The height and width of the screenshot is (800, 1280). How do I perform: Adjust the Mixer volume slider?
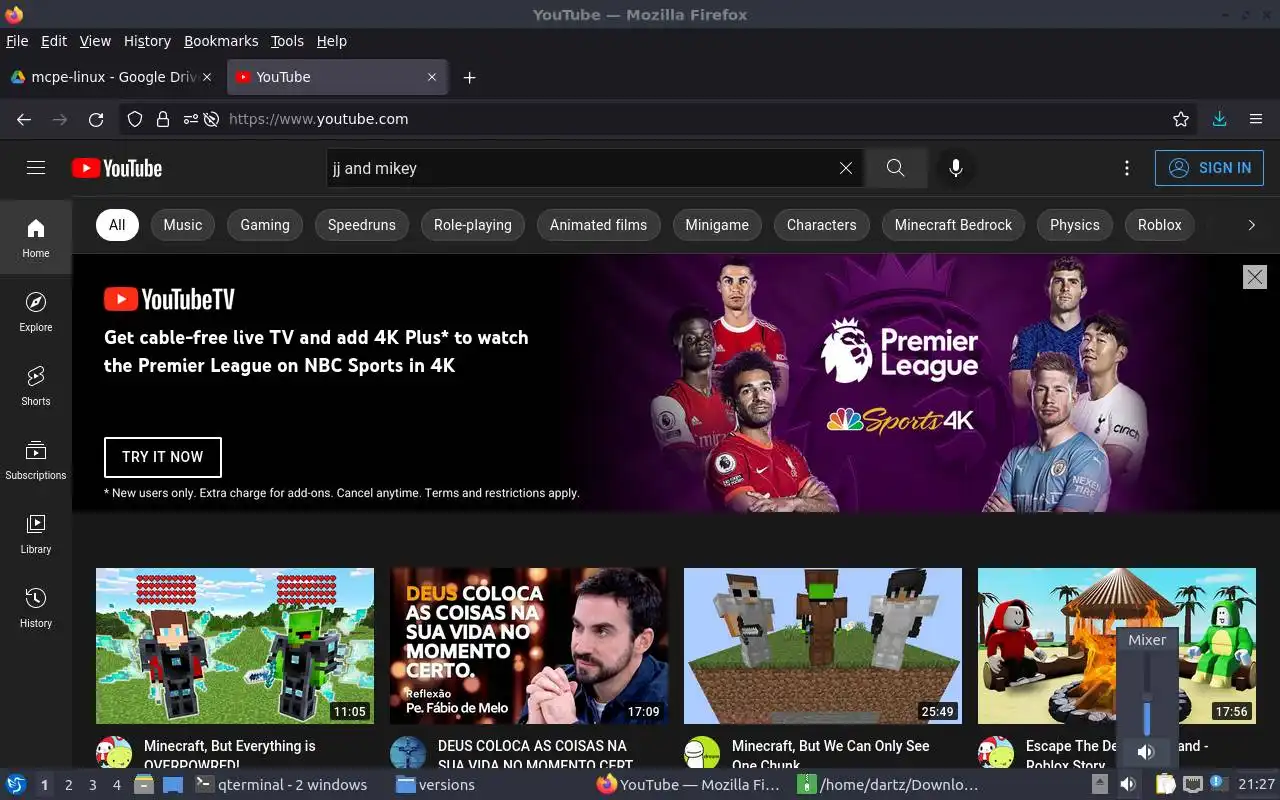tap(1147, 695)
